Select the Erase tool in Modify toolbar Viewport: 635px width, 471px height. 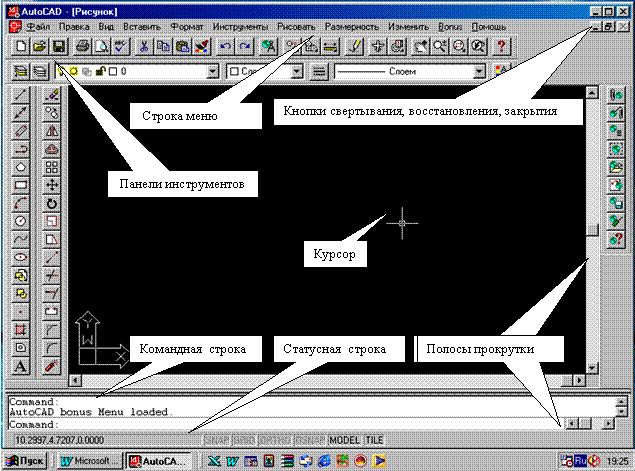pyautogui.click(x=51, y=95)
